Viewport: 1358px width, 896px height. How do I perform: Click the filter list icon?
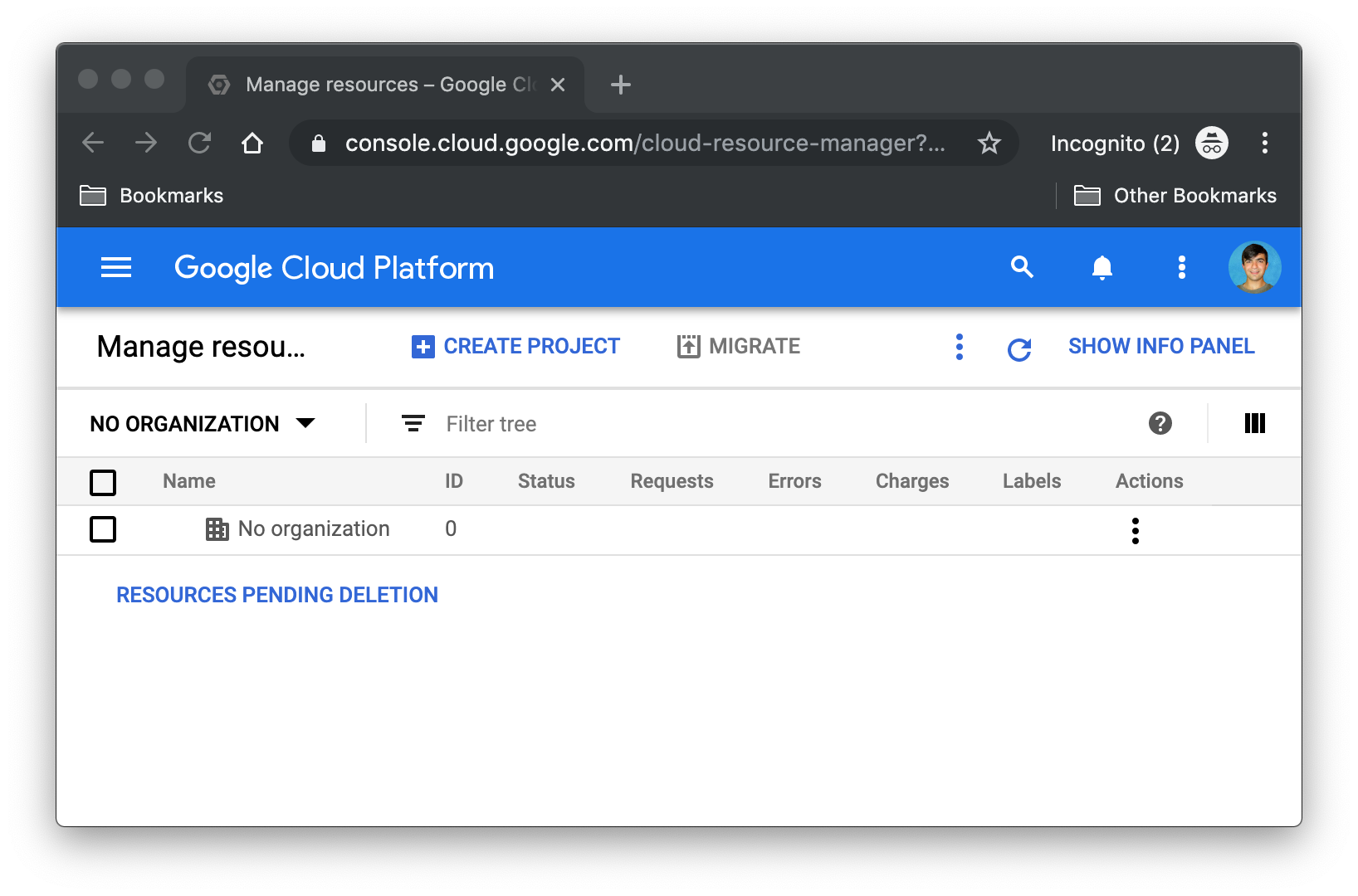click(x=413, y=423)
